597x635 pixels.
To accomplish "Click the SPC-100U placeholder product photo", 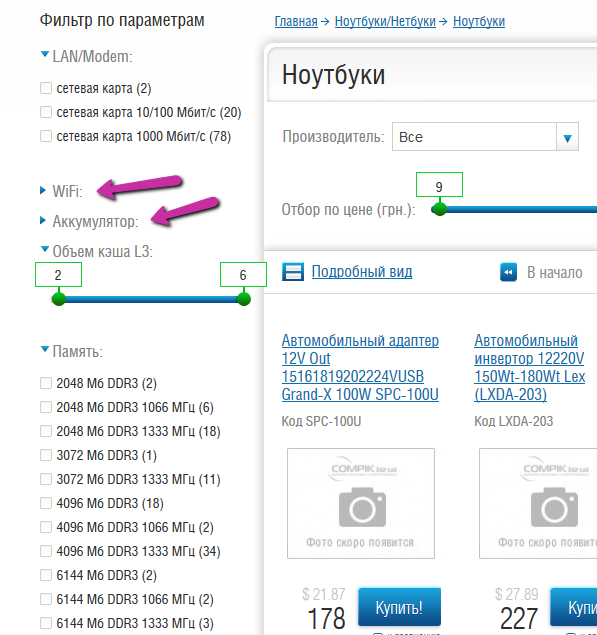I will 361,503.
